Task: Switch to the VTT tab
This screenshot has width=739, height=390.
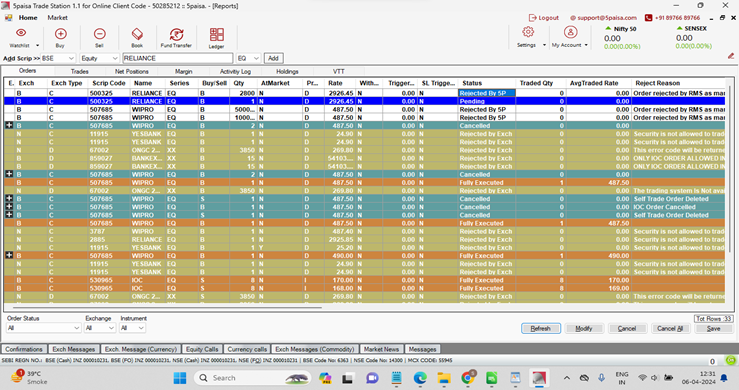Action: tap(338, 71)
